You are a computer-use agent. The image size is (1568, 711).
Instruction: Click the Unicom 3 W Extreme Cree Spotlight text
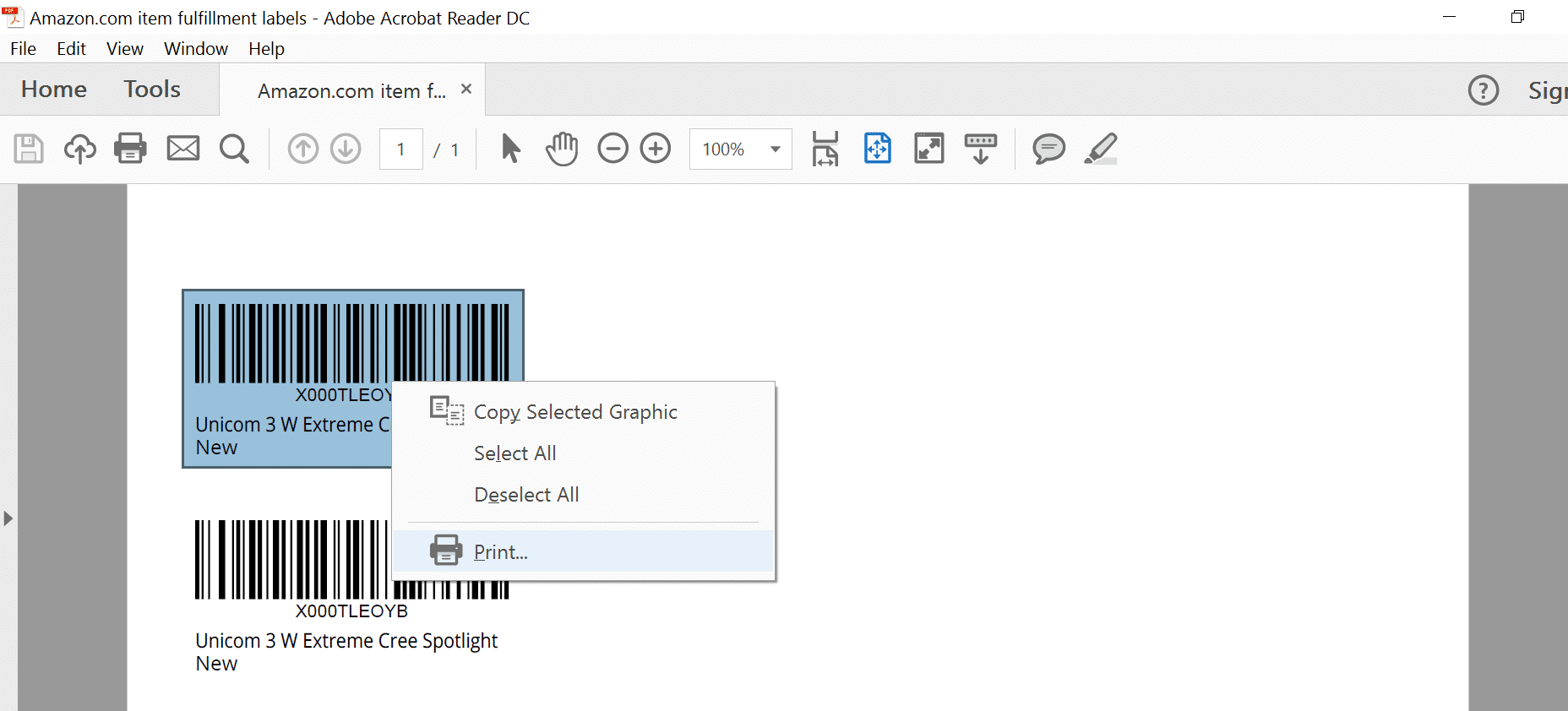346,641
